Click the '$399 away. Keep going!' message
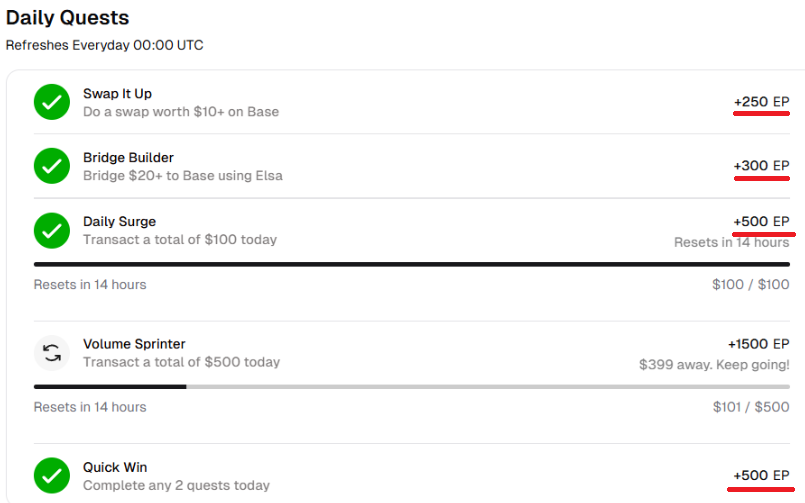The height and width of the screenshot is (503, 805). pos(714,365)
